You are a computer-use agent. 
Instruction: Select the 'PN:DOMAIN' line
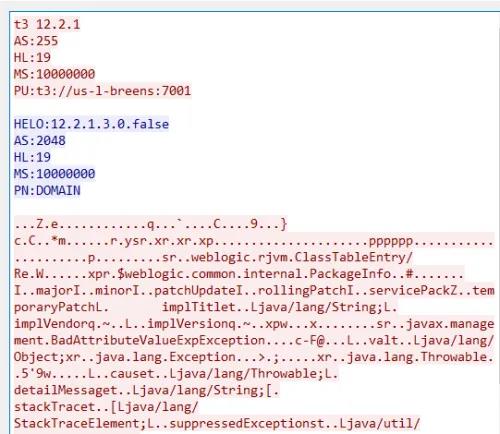47,191
